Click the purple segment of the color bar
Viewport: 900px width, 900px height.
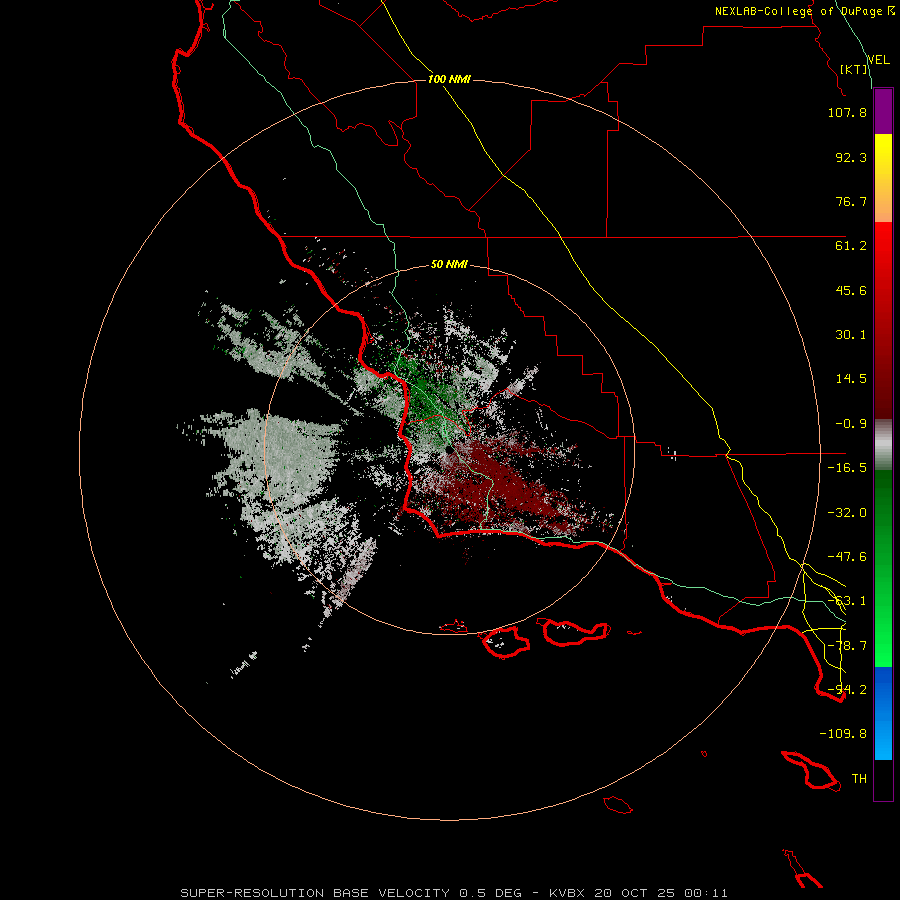point(883,111)
